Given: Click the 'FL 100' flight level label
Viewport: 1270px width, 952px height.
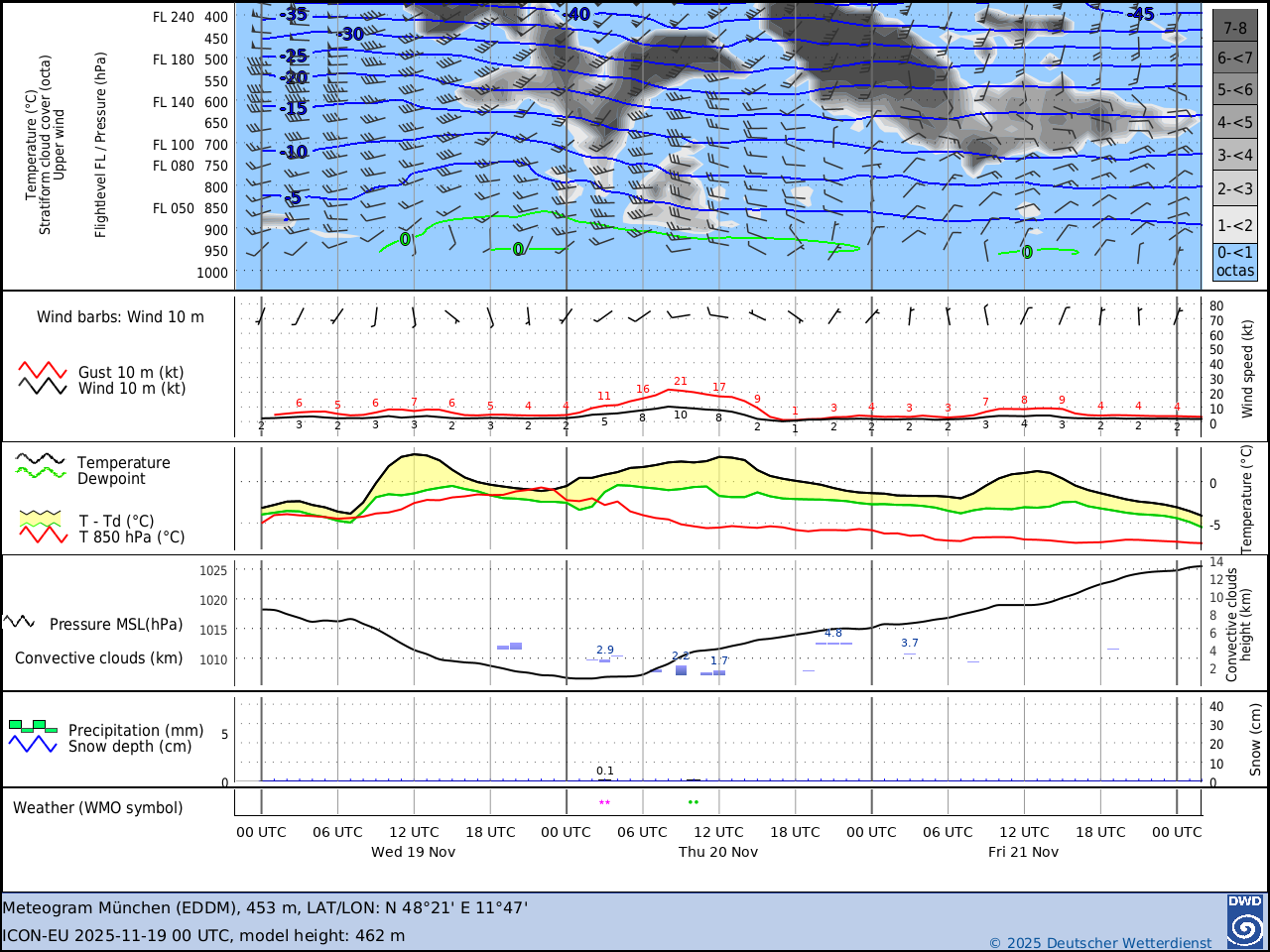Looking at the screenshot, I should 174,145.
